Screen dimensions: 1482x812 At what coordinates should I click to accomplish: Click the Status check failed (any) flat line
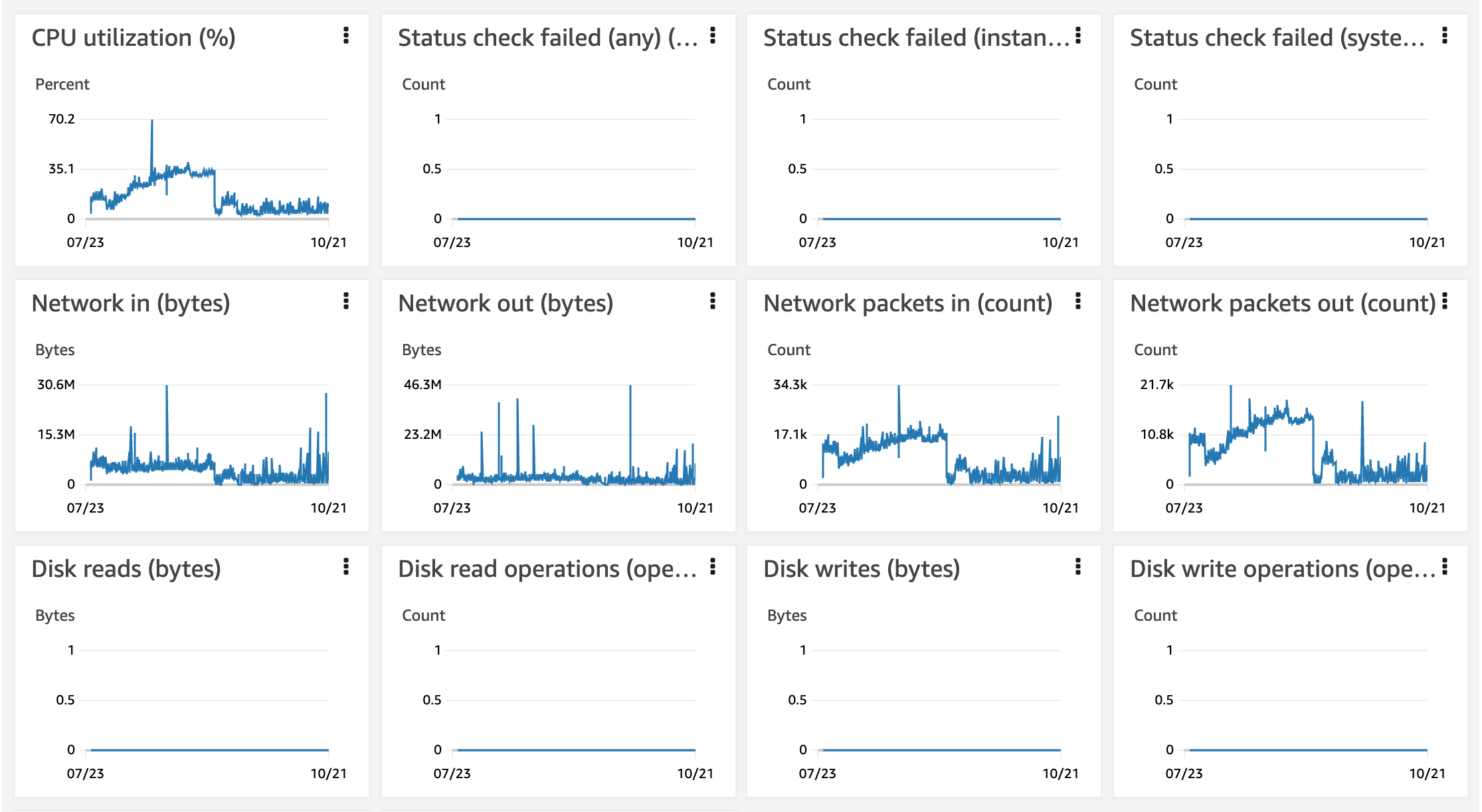[x=575, y=218]
